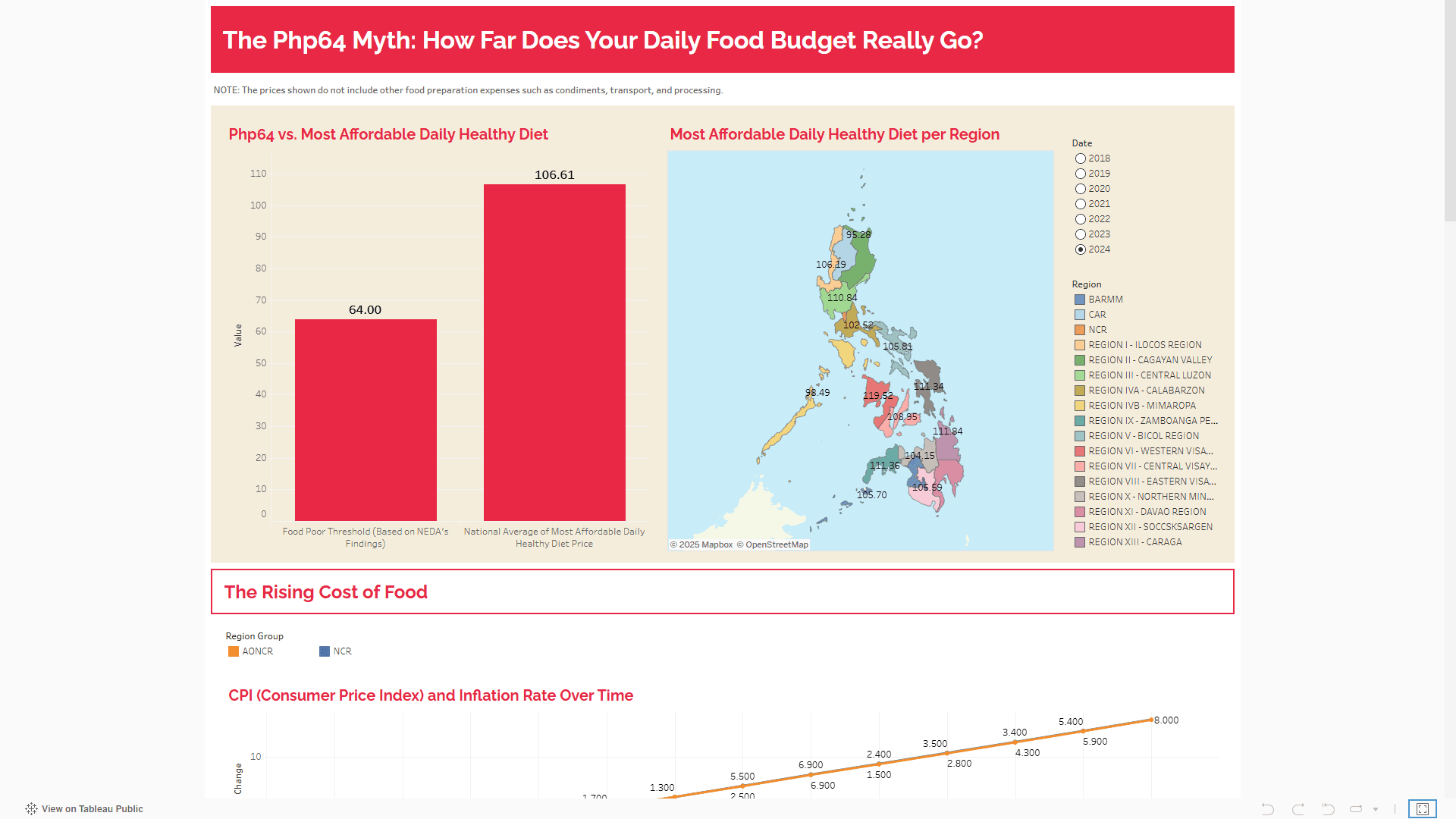
Task: Click the Undo icon in bottom toolbar
Action: click(x=1268, y=809)
